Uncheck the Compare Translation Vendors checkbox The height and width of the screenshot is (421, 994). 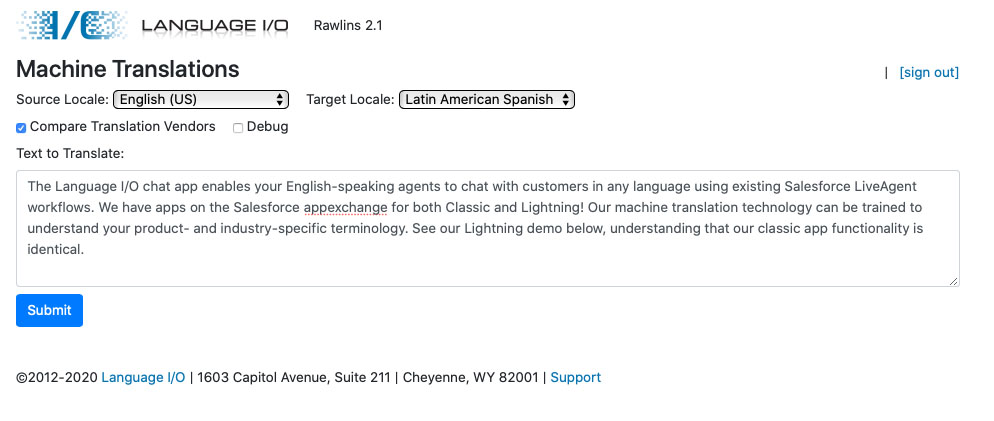tap(22, 128)
